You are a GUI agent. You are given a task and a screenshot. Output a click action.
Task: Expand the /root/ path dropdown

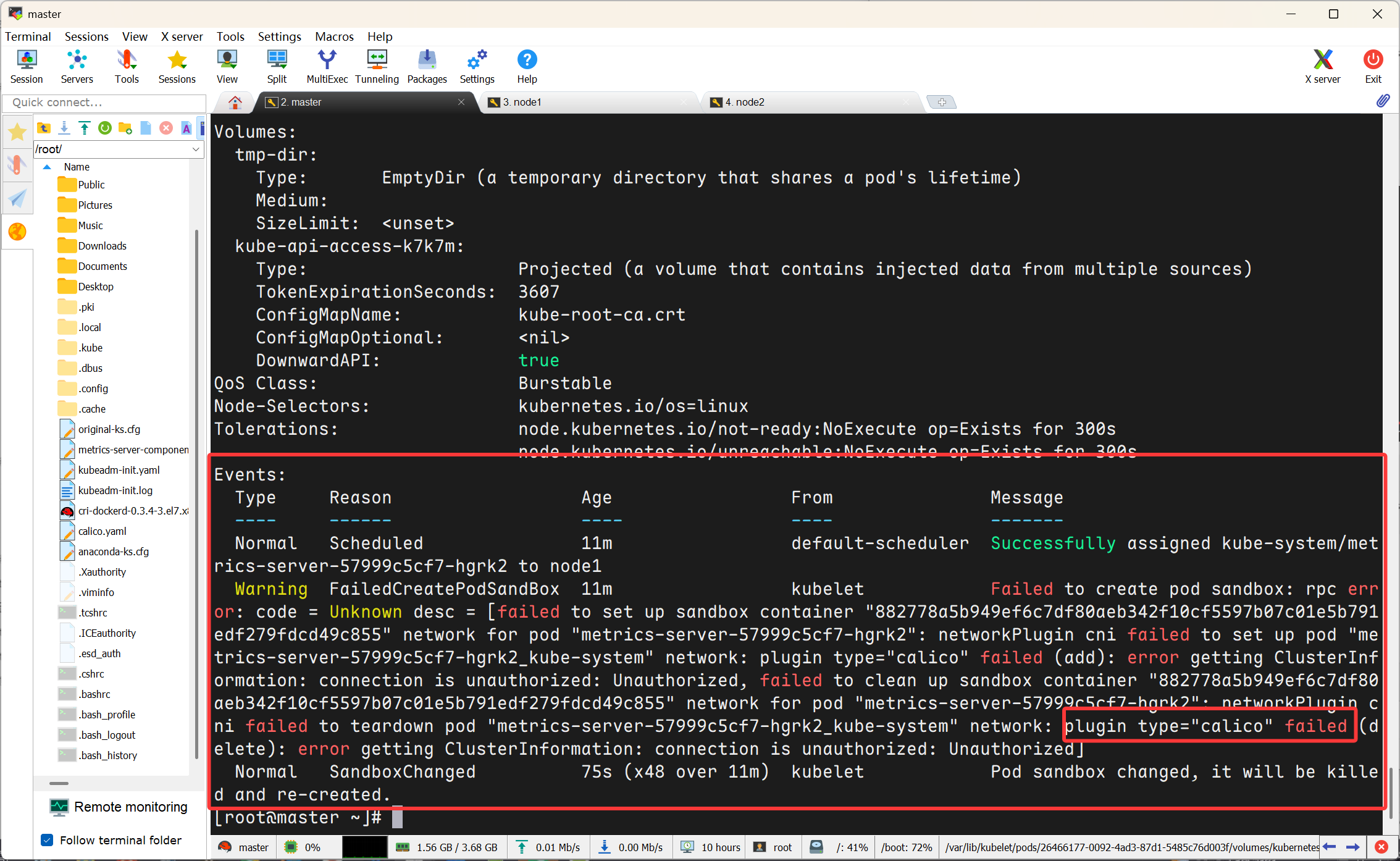[196, 149]
